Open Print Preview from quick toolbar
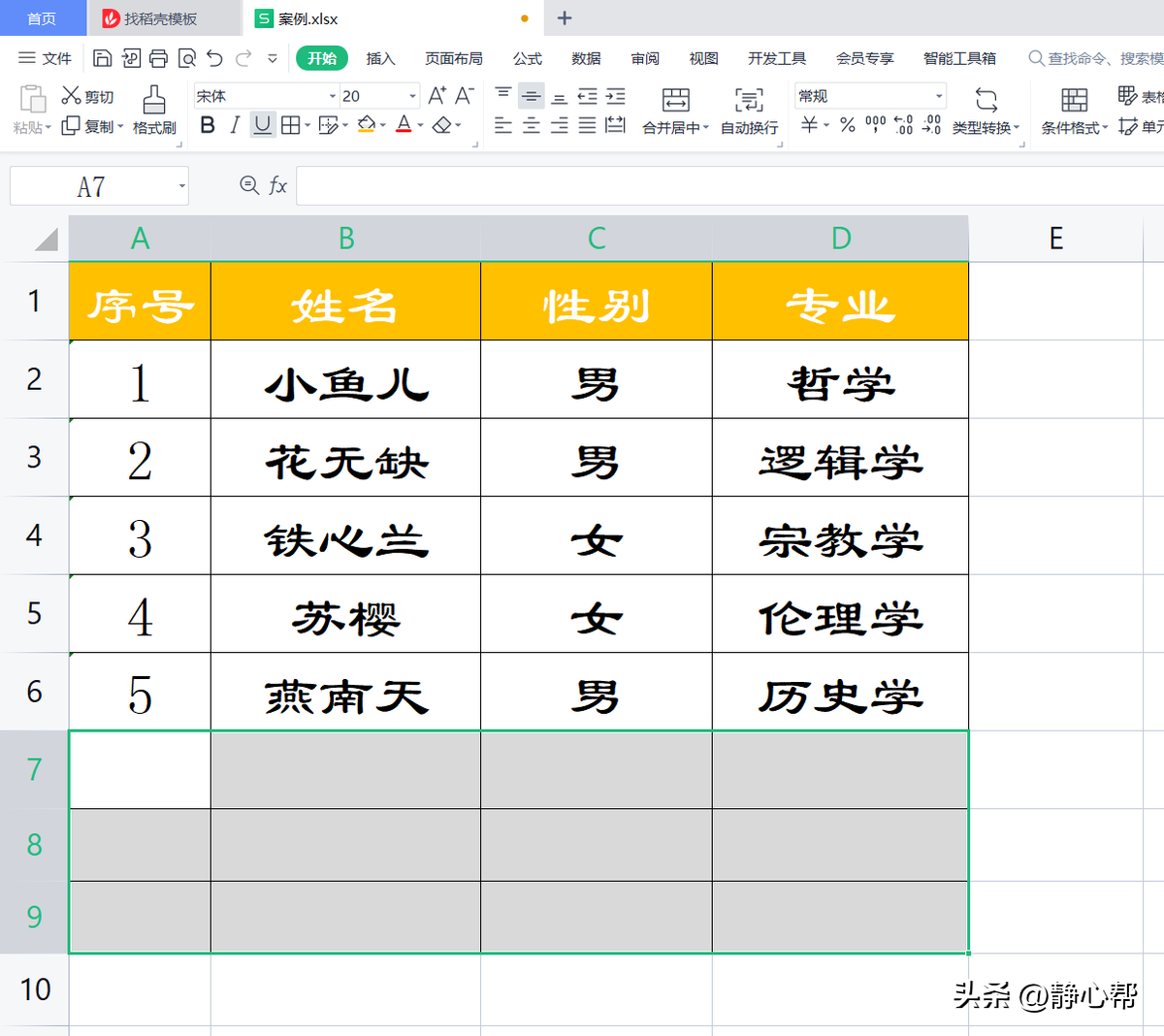This screenshot has height=1036, width=1164. pos(186,58)
